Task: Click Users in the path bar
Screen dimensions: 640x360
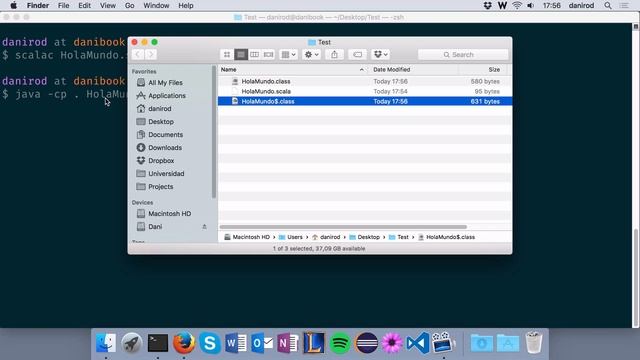Action: 291,237
